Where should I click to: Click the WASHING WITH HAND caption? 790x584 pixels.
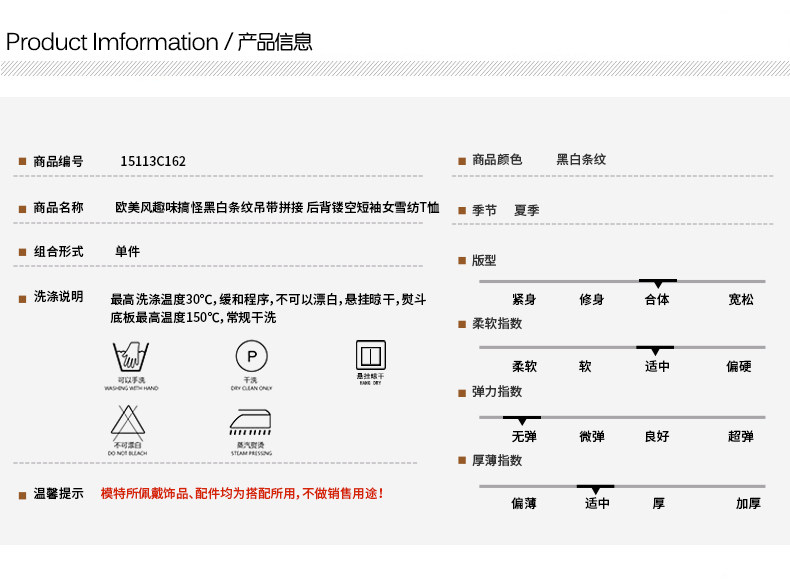pos(131,388)
